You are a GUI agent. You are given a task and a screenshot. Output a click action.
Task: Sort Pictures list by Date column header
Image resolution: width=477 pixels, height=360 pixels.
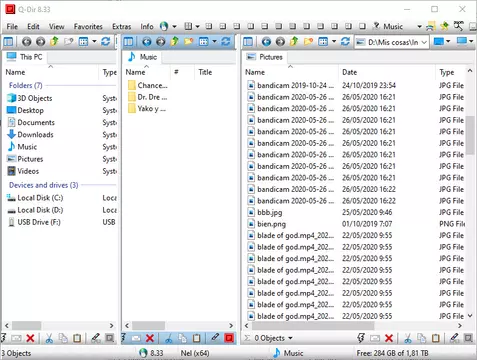[x=349, y=72]
